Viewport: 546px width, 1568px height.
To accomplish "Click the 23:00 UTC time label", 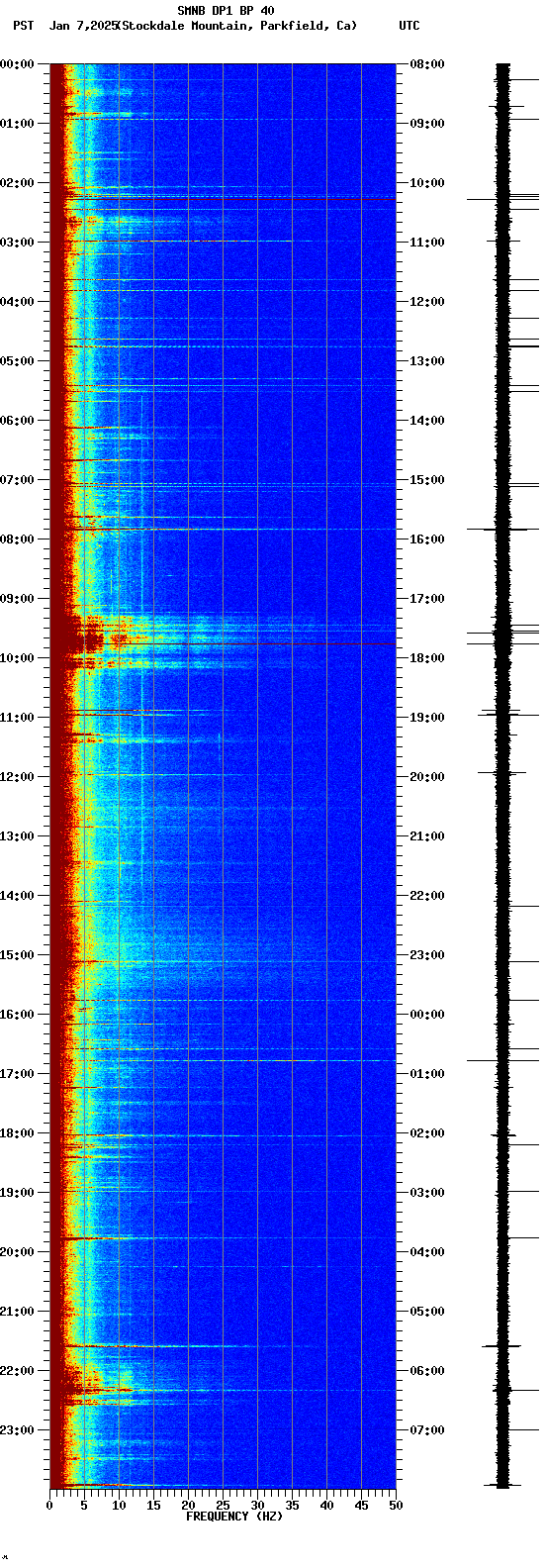I will pos(427,955).
